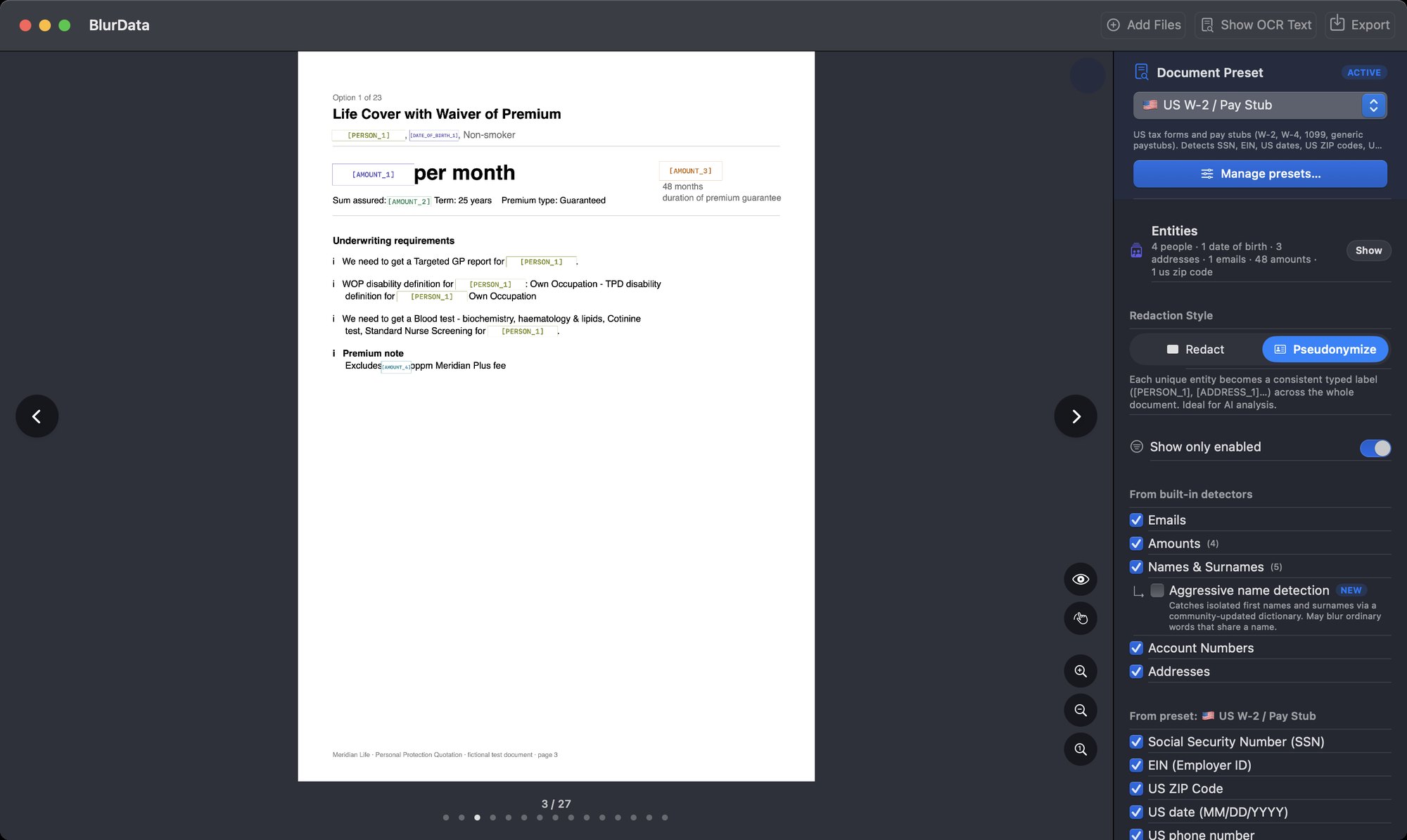Click the zoom out magnifier

(x=1081, y=711)
